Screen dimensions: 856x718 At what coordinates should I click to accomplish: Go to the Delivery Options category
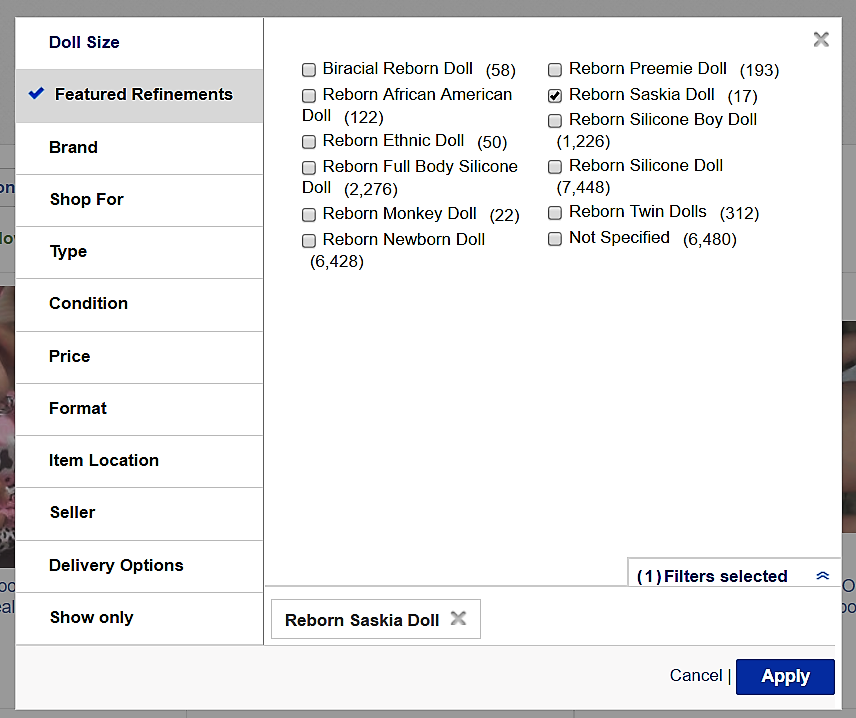click(116, 565)
